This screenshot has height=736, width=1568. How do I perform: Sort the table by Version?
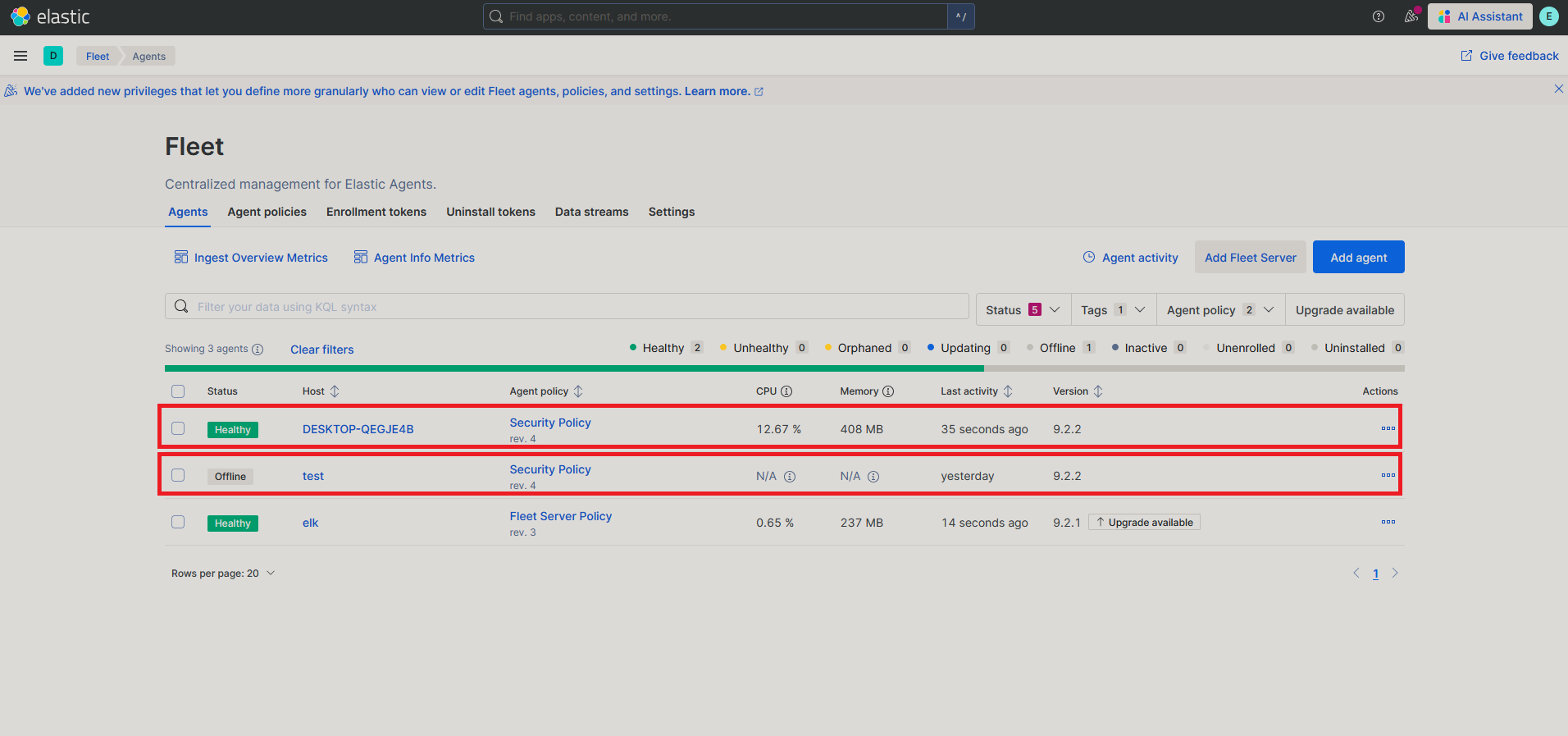1078,391
